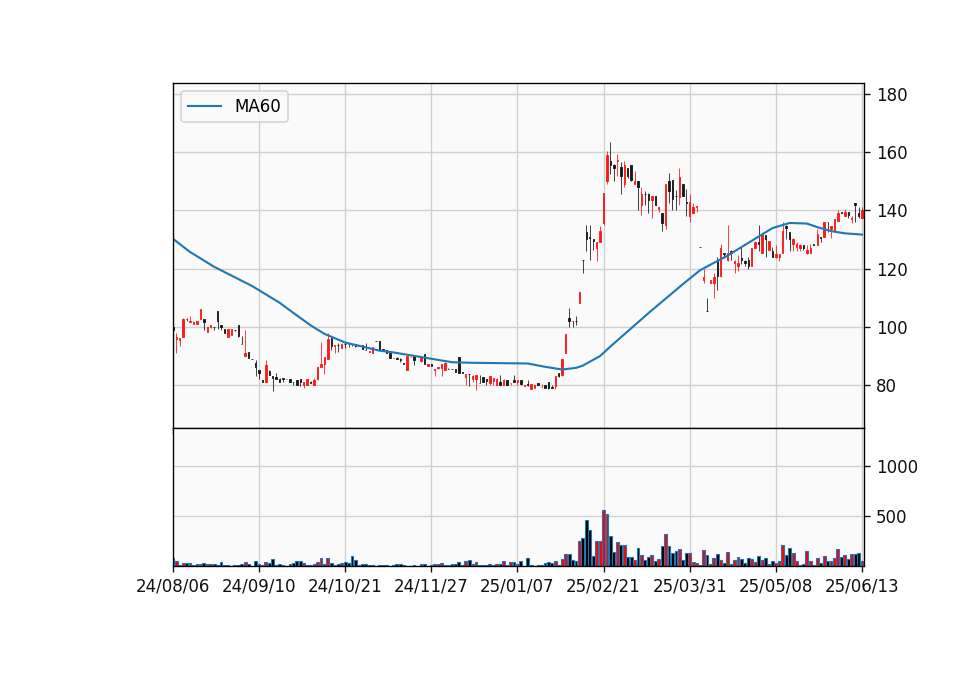Click the 25/01/07 date label
This screenshot has height=690, width=960.
click(x=517, y=586)
